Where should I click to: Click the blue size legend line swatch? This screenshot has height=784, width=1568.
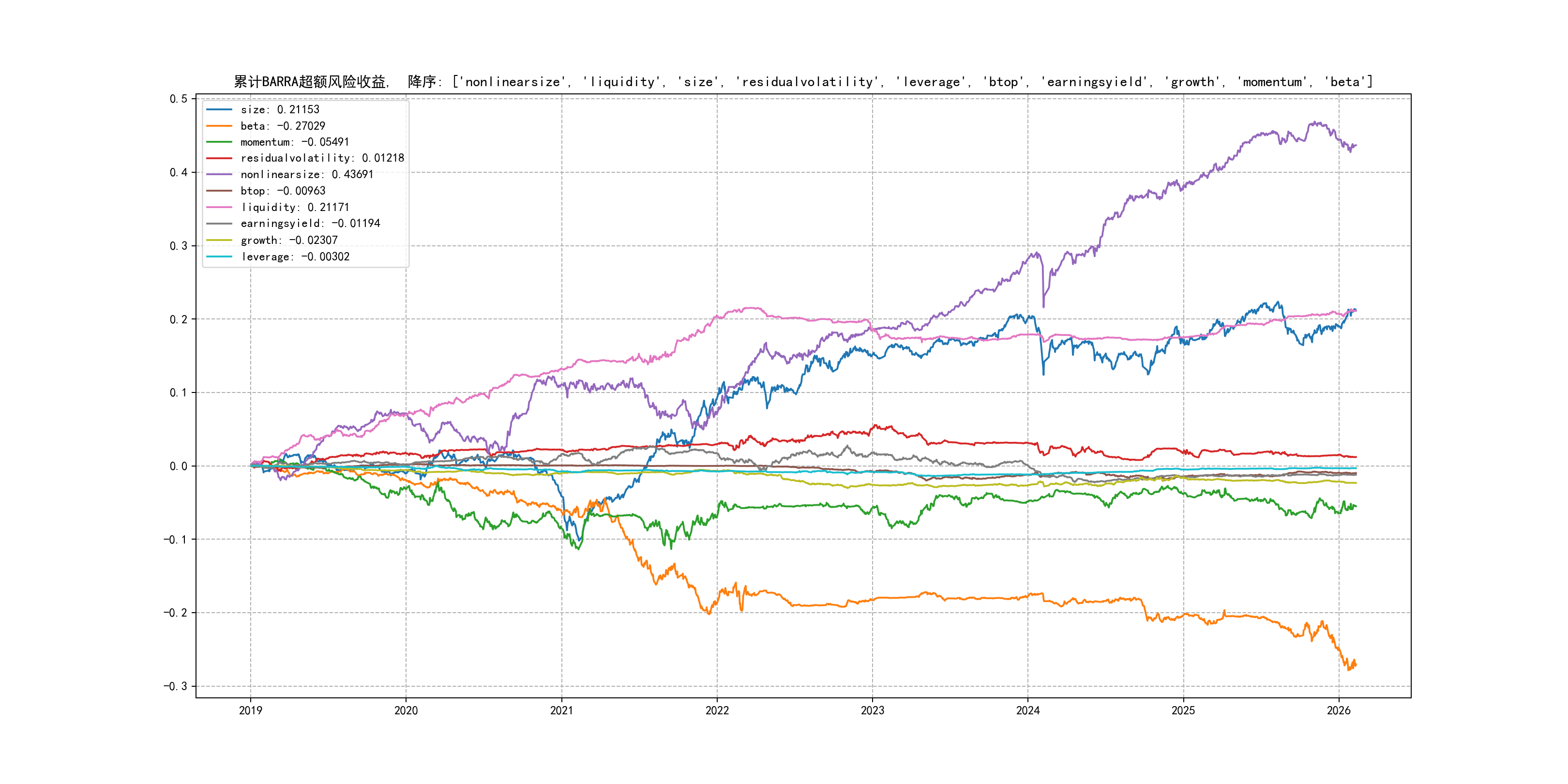click(219, 109)
